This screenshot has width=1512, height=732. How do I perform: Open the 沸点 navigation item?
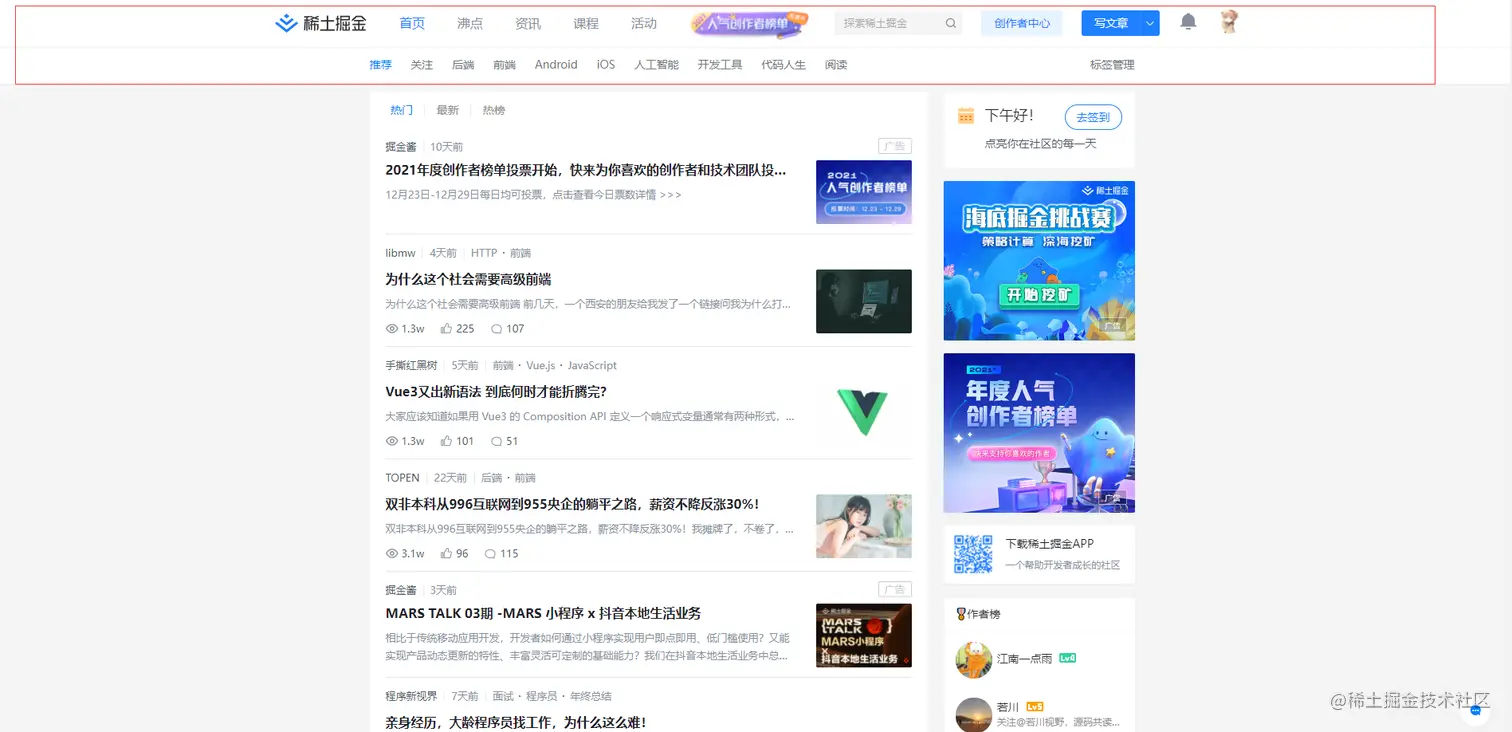click(x=469, y=22)
